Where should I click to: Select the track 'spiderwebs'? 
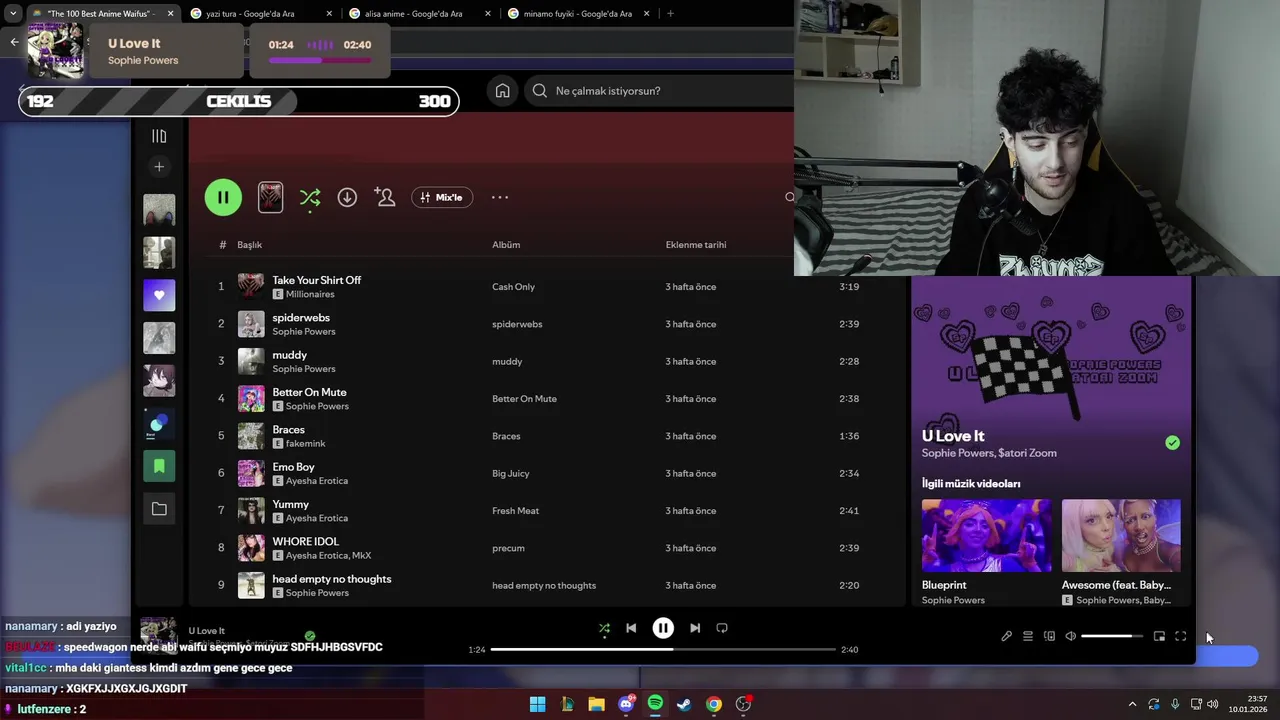coord(301,318)
